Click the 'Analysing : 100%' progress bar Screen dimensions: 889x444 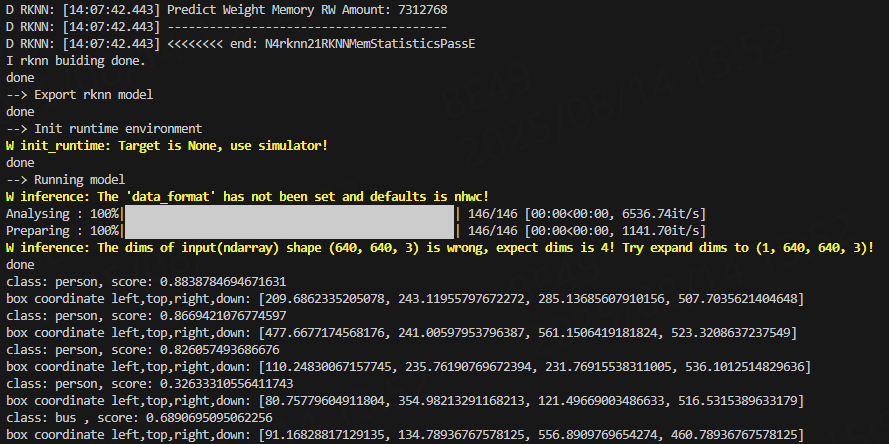(289, 214)
